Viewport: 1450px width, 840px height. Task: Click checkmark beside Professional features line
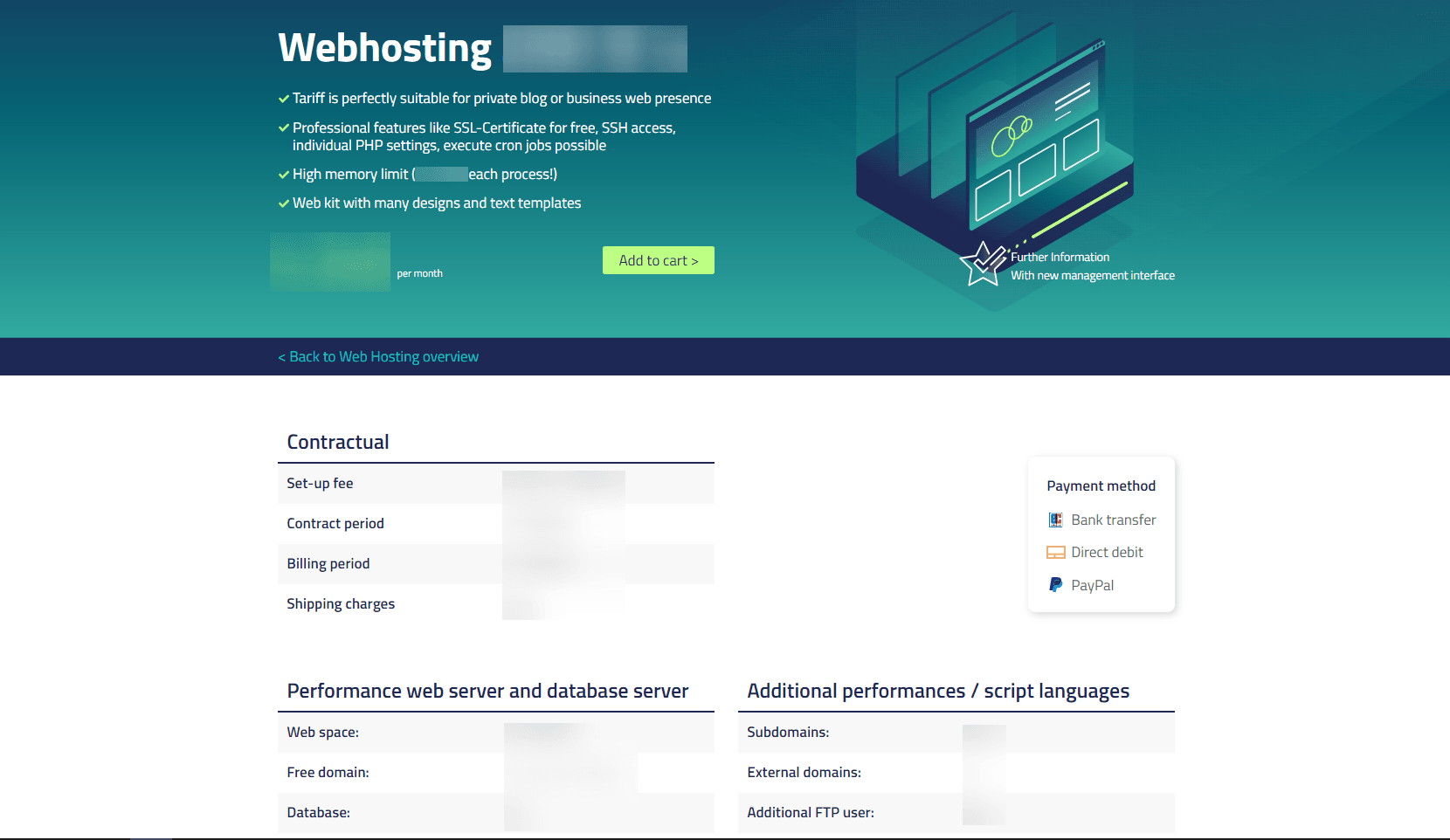coord(283,127)
